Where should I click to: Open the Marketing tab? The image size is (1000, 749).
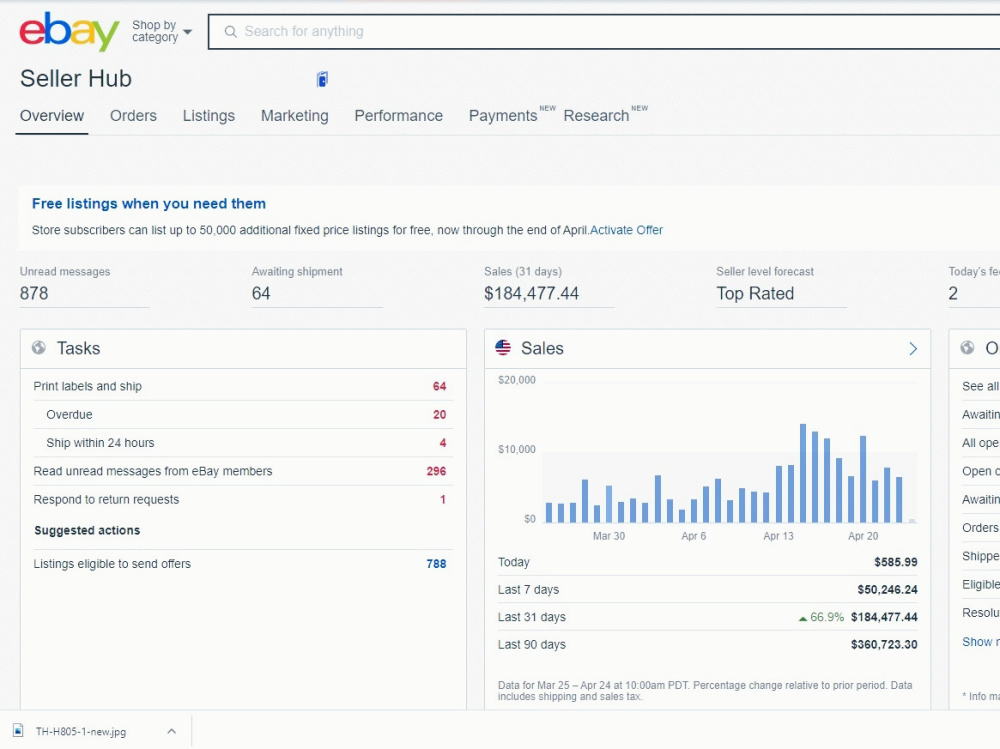295,115
